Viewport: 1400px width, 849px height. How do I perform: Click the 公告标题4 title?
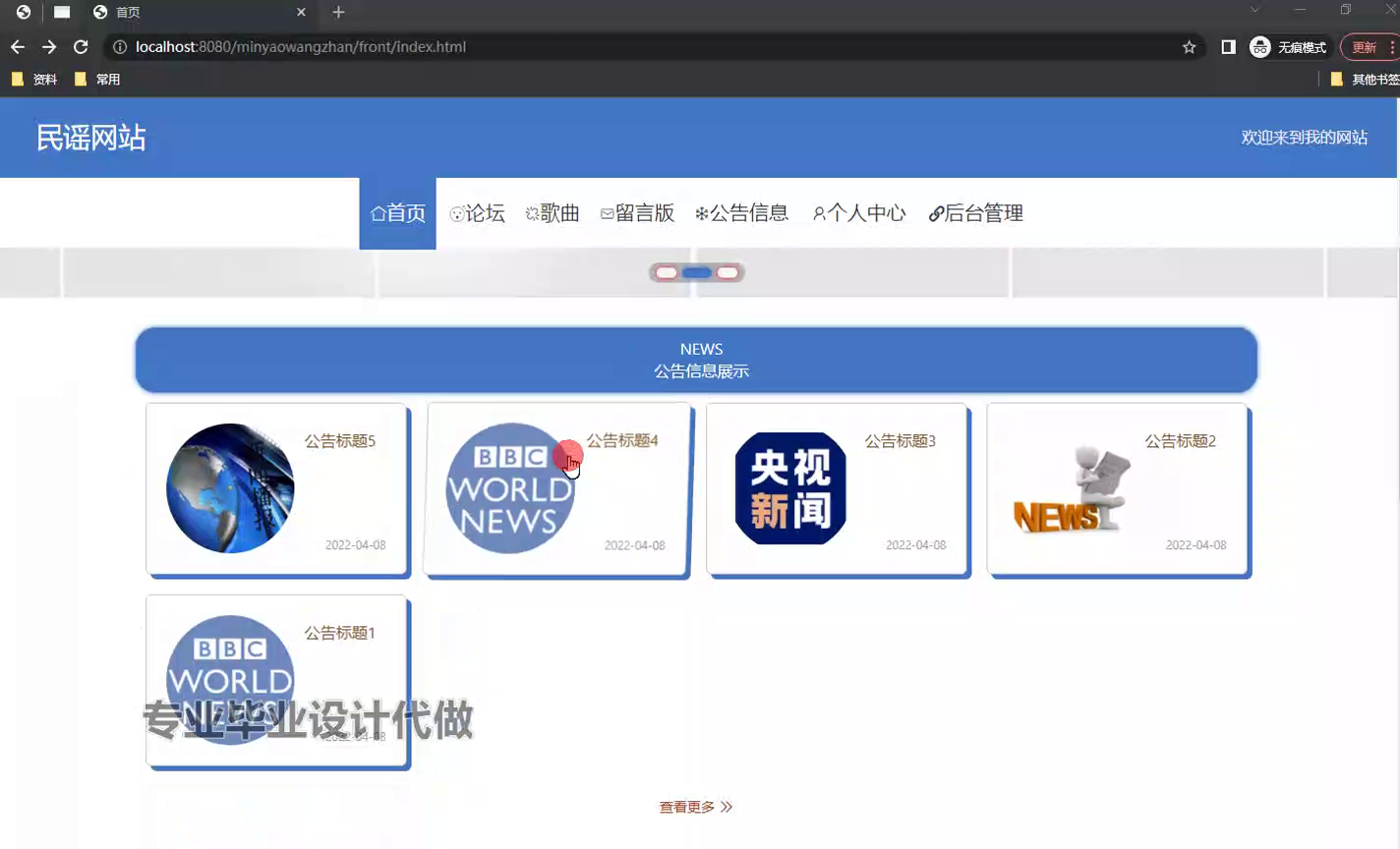click(x=622, y=441)
